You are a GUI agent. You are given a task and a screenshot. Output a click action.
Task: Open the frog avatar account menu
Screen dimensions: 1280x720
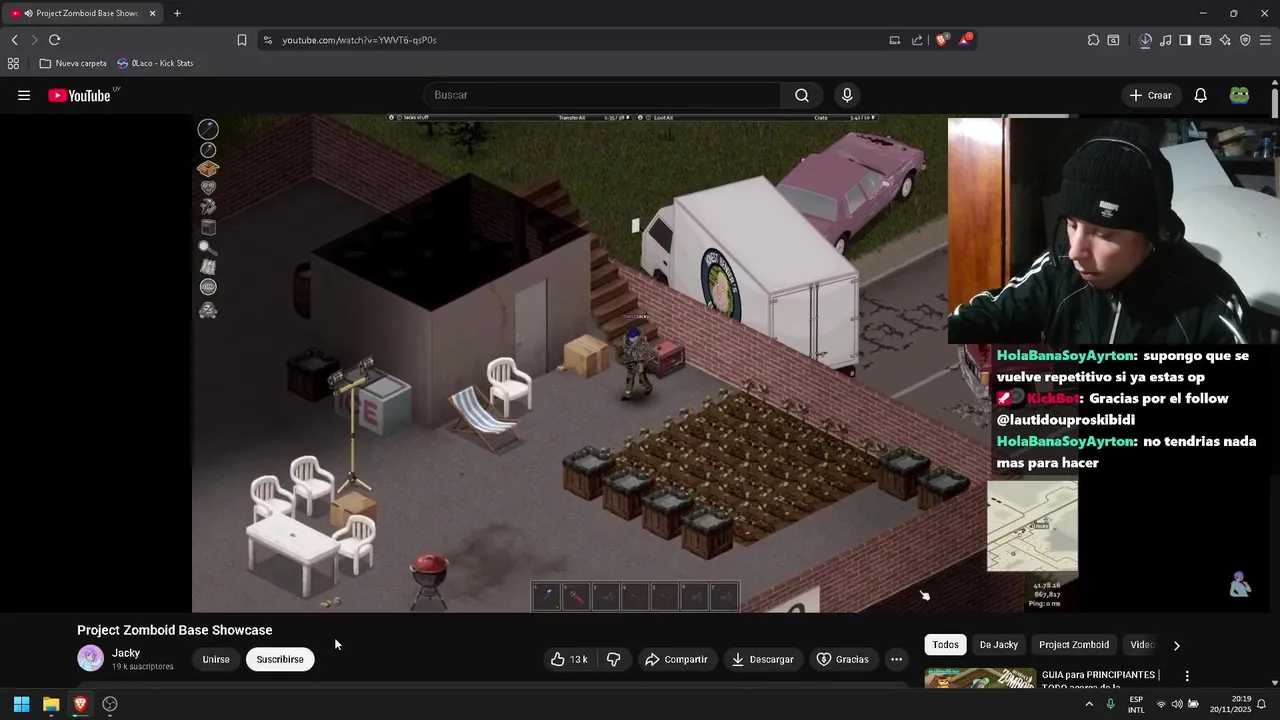coord(1240,95)
